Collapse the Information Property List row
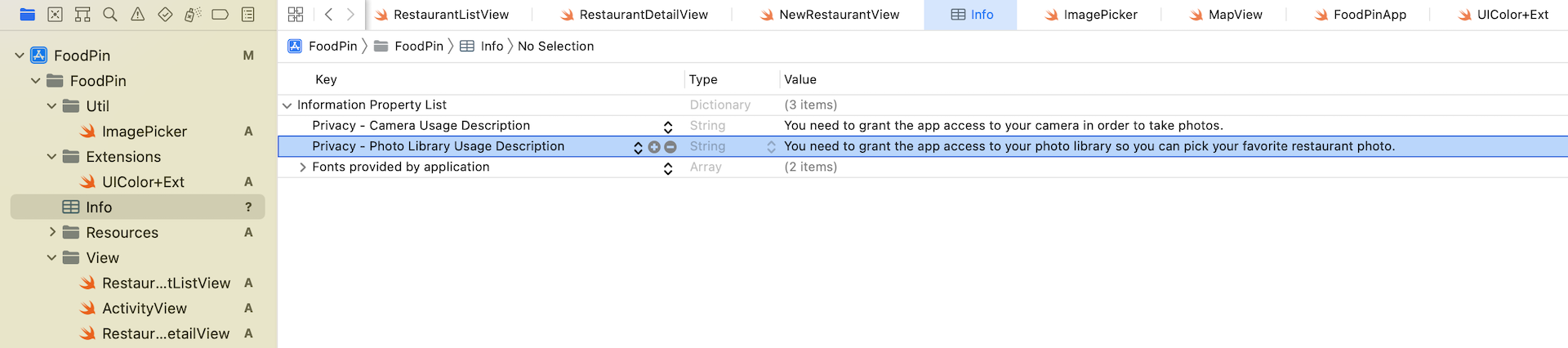 point(287,105)
